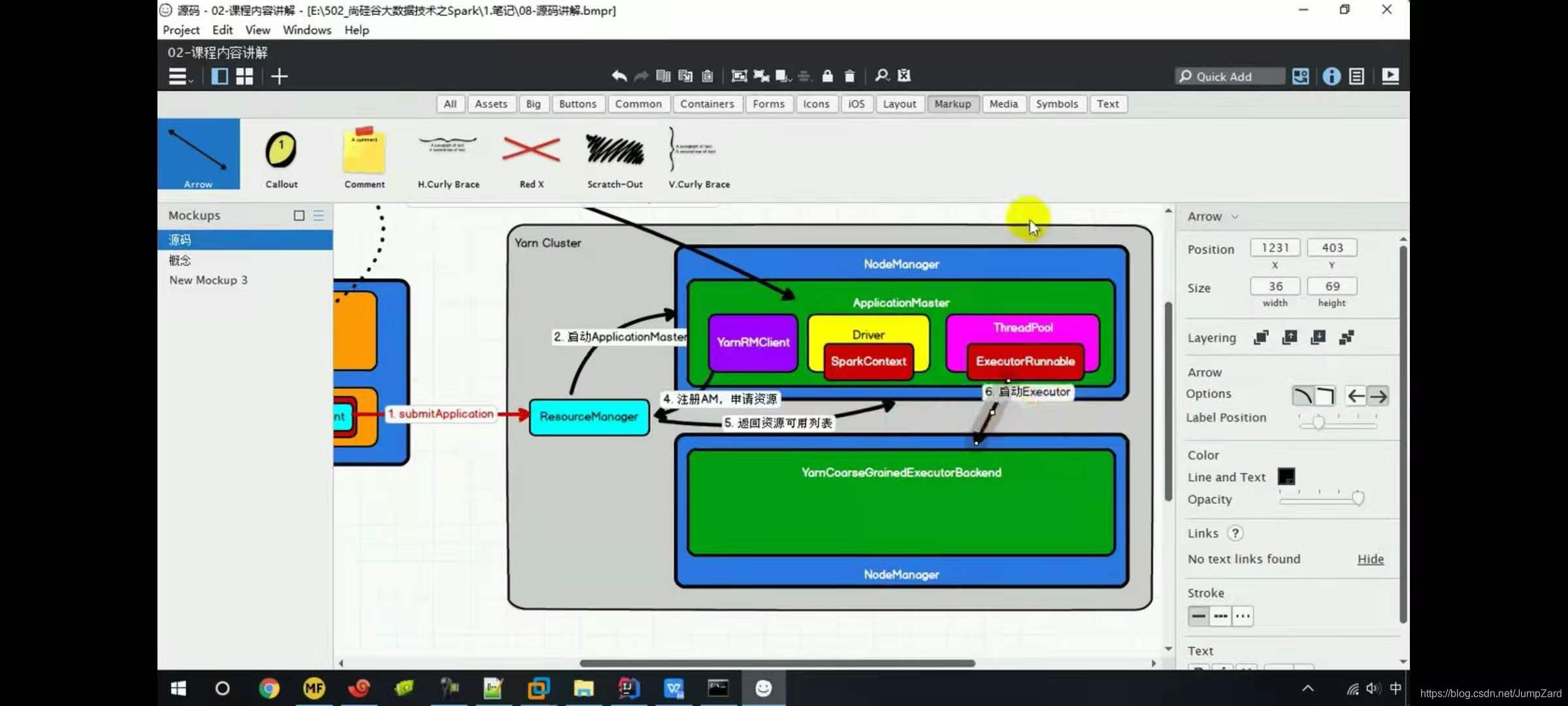Open the Align toolbar dropdown

point(805,76)
